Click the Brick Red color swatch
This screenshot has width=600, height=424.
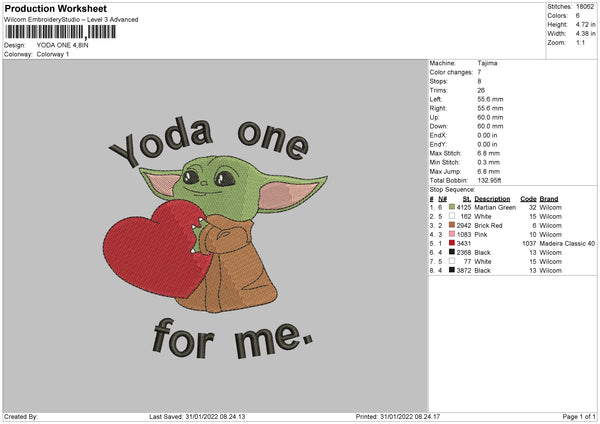pos(452,225)
